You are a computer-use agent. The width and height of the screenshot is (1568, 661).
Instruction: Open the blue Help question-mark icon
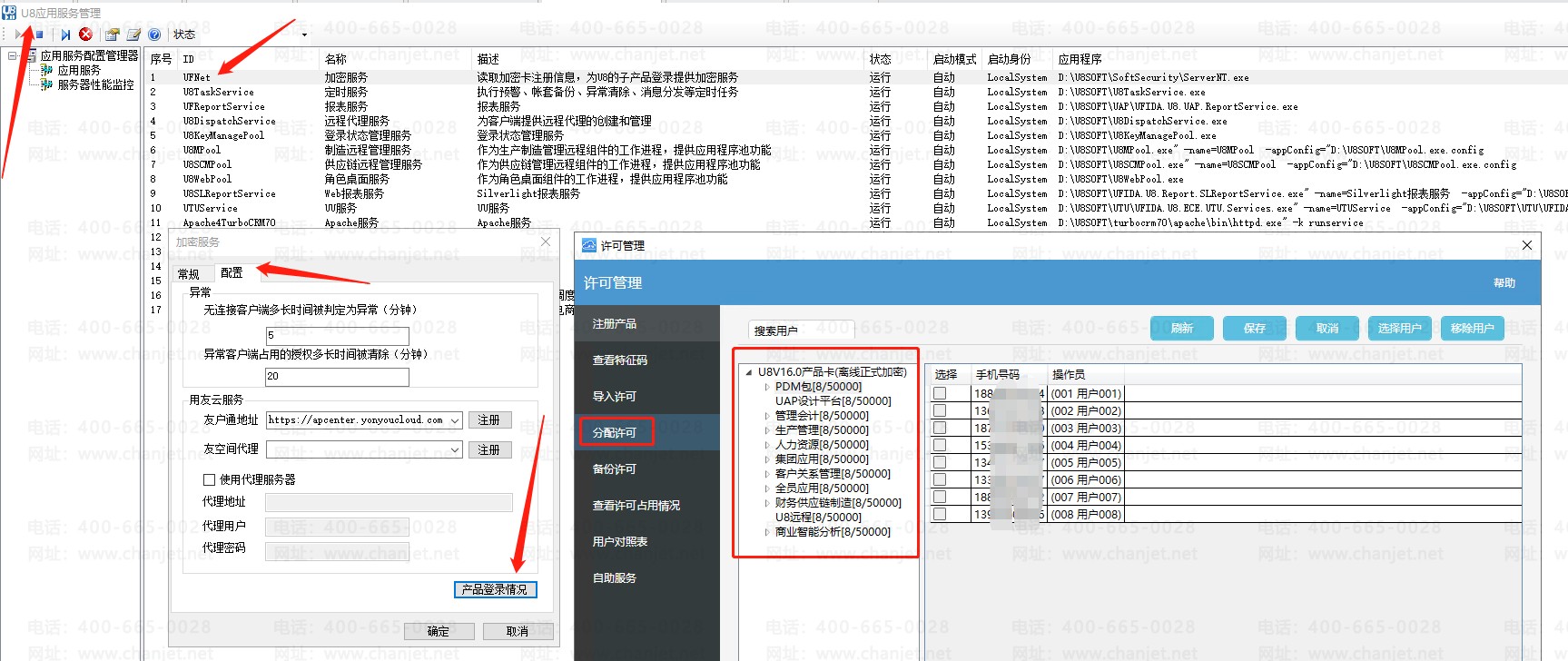[154, 35]
